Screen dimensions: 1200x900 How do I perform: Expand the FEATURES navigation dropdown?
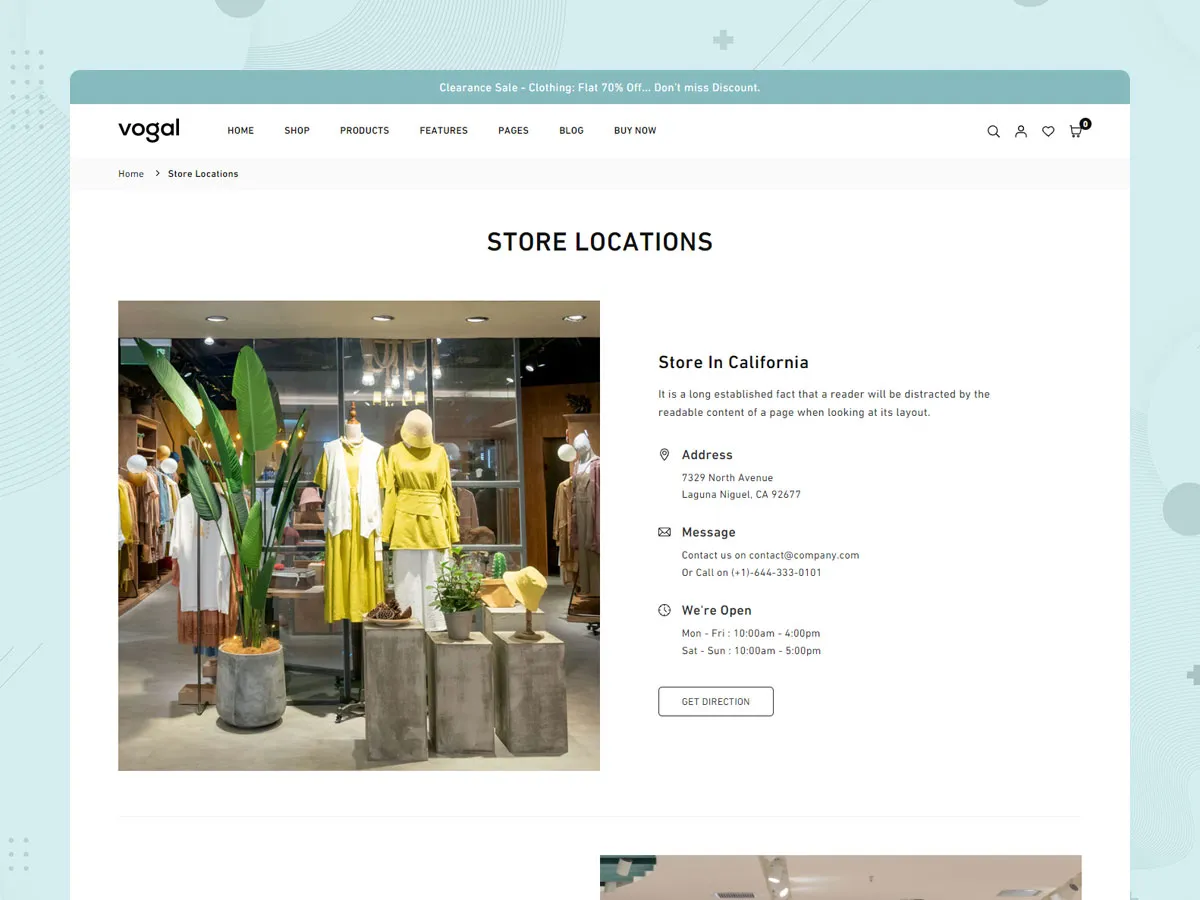tap(443, 130)
